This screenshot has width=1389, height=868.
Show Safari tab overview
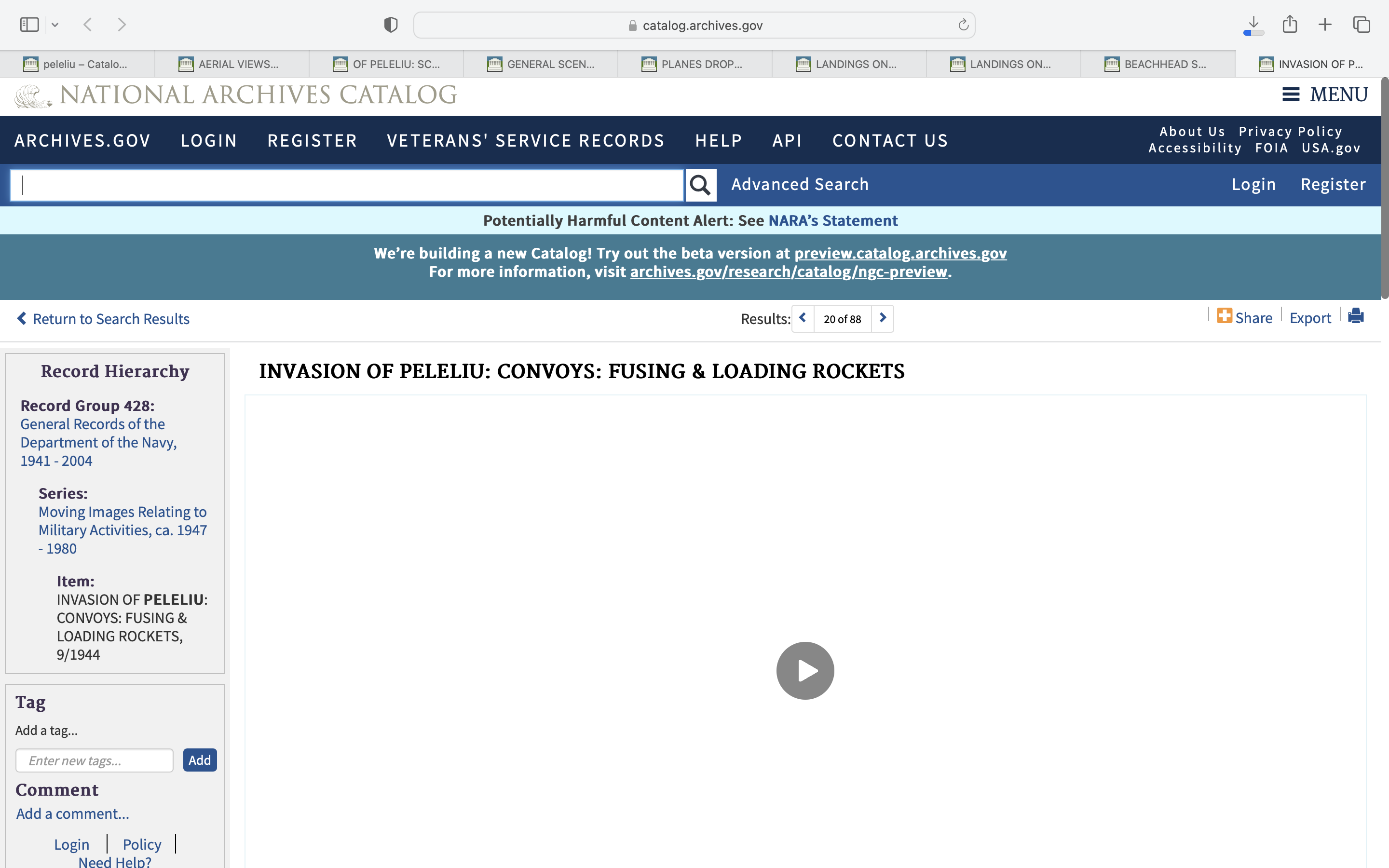(1362, 25)
